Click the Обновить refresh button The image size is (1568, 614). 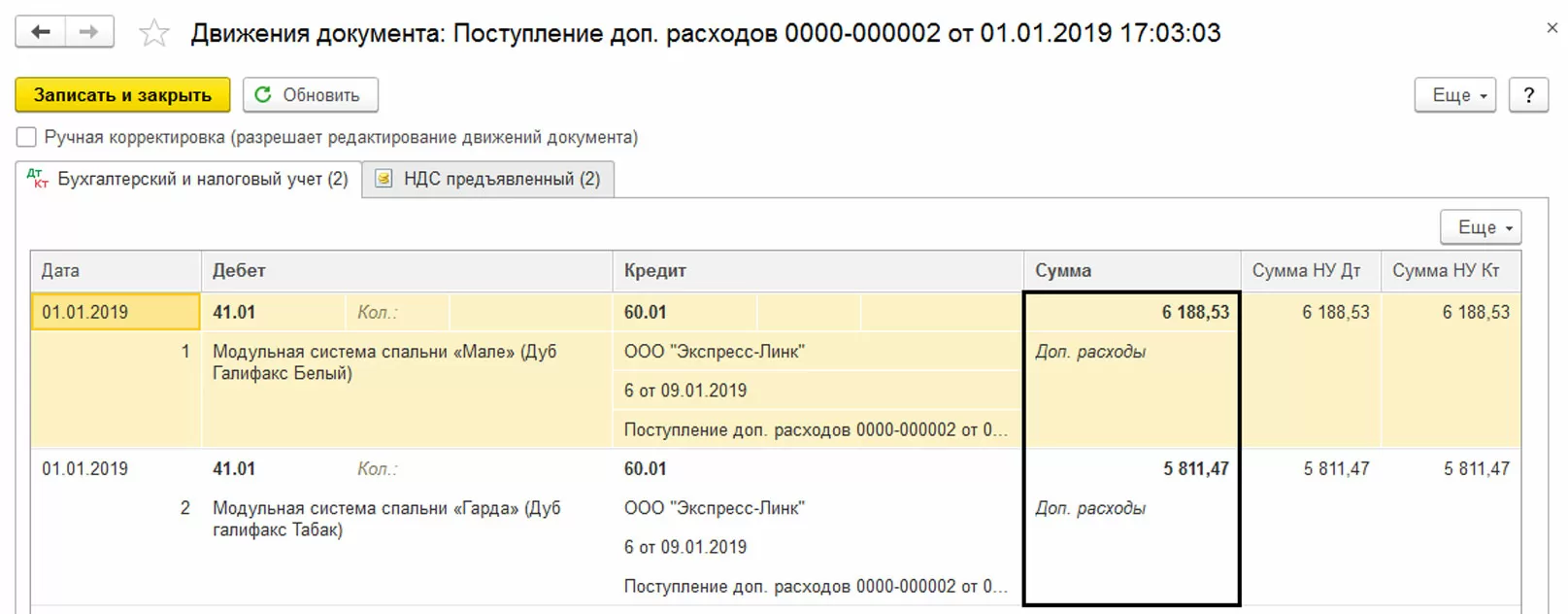[310, 95]
